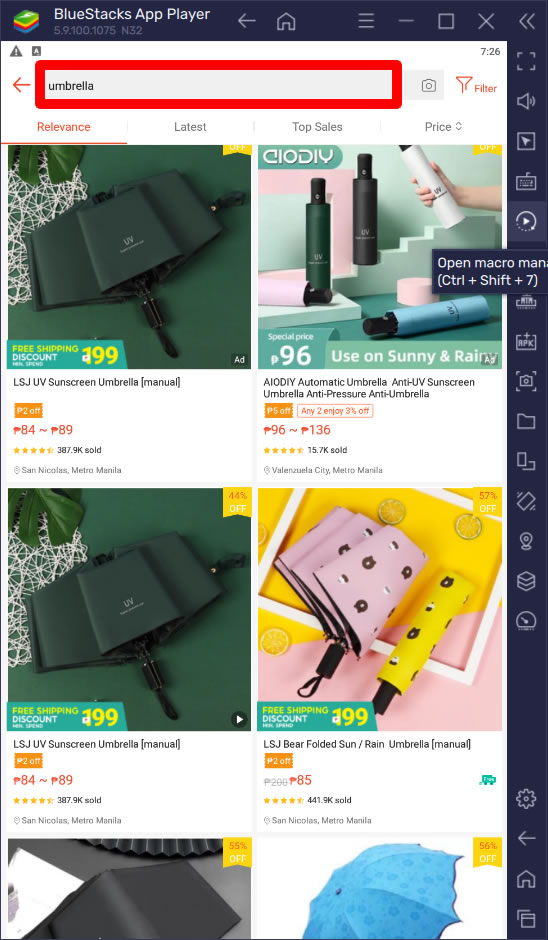This screenshot has height=940, width=548.
Task: Toggle BlueStacks fullscreen mode icon
Action: pos(526,61)
